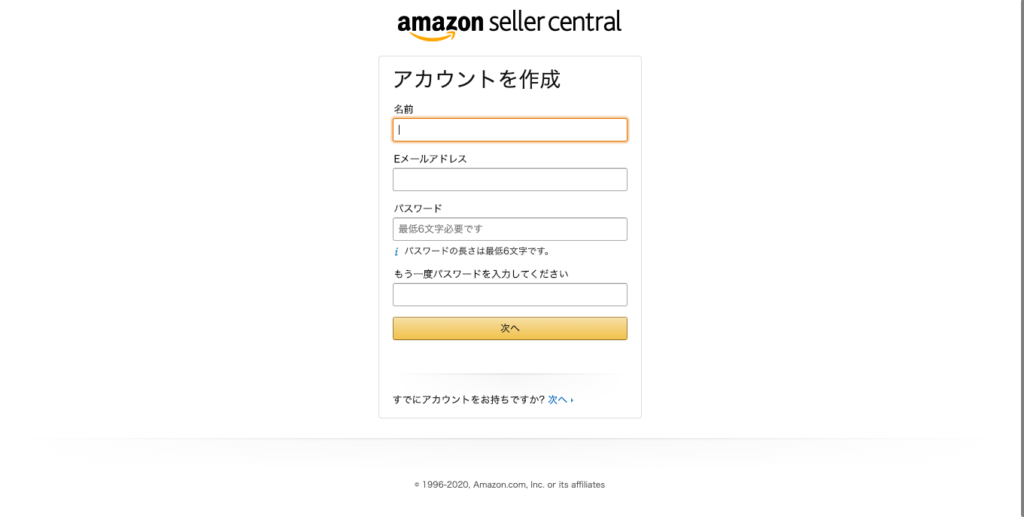This screenshot has height=517, width=1024.
Task: Click the small arrow after the 次へ sign-in link
Action: point(572,400)
